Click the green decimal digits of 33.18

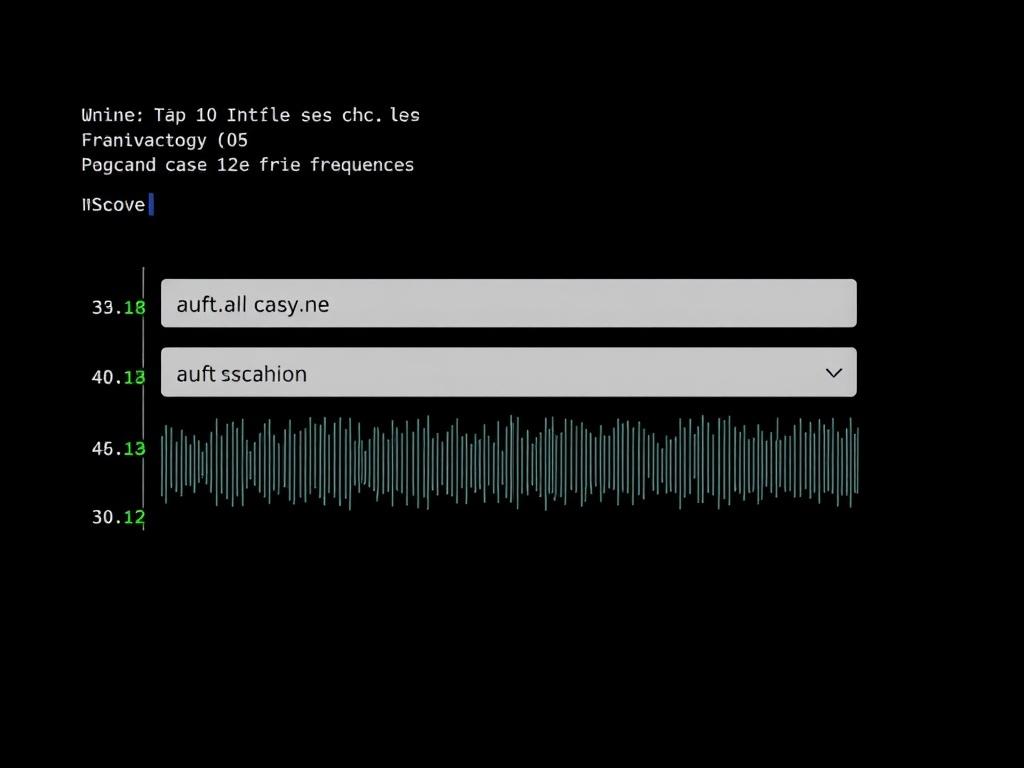click(135, 308)
